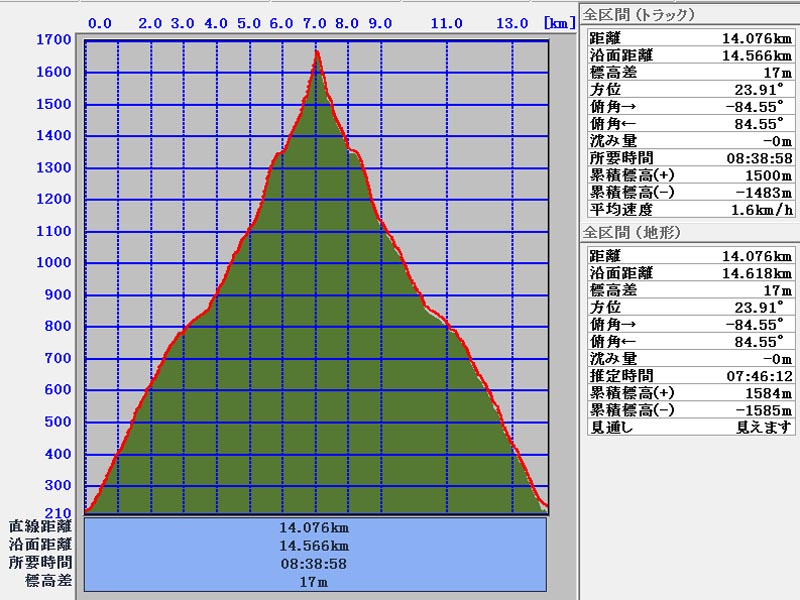Select the 見通し 見えます row
Image resolution: width=800 pixels, height=600 pixels.
tap(689, 427)
